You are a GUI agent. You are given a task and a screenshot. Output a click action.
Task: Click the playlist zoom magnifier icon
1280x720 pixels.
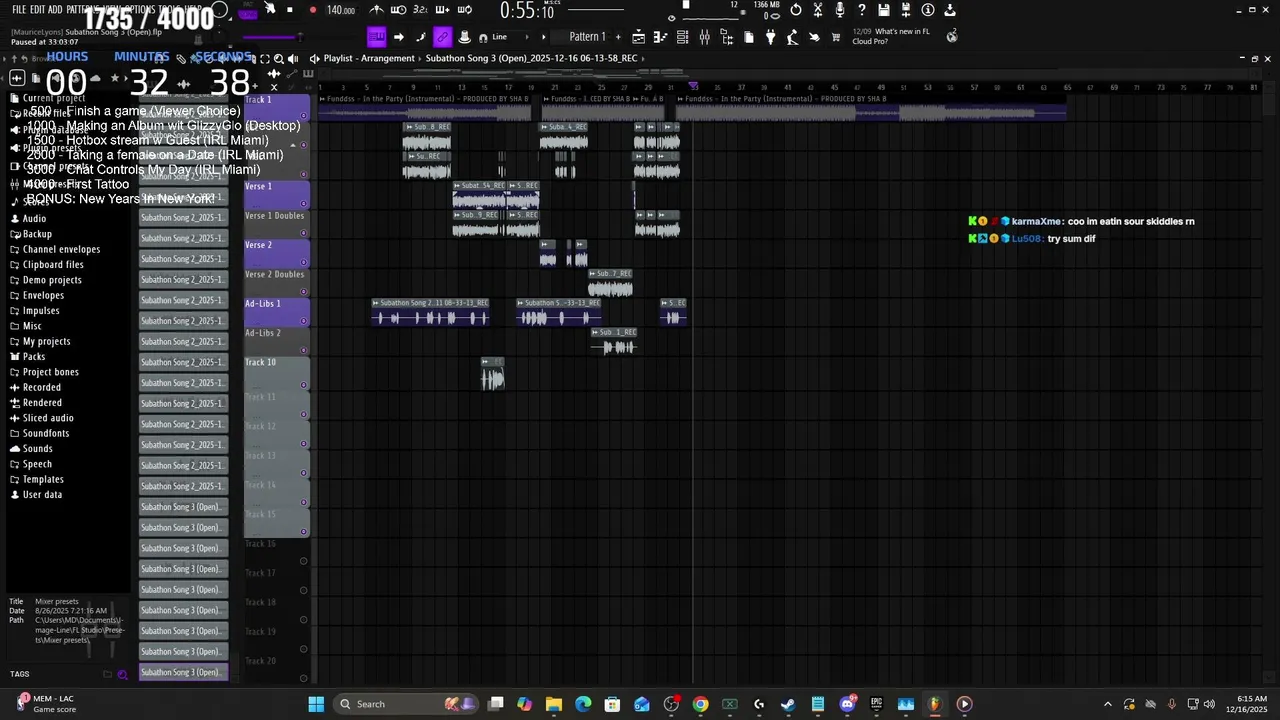click(279, 58)
